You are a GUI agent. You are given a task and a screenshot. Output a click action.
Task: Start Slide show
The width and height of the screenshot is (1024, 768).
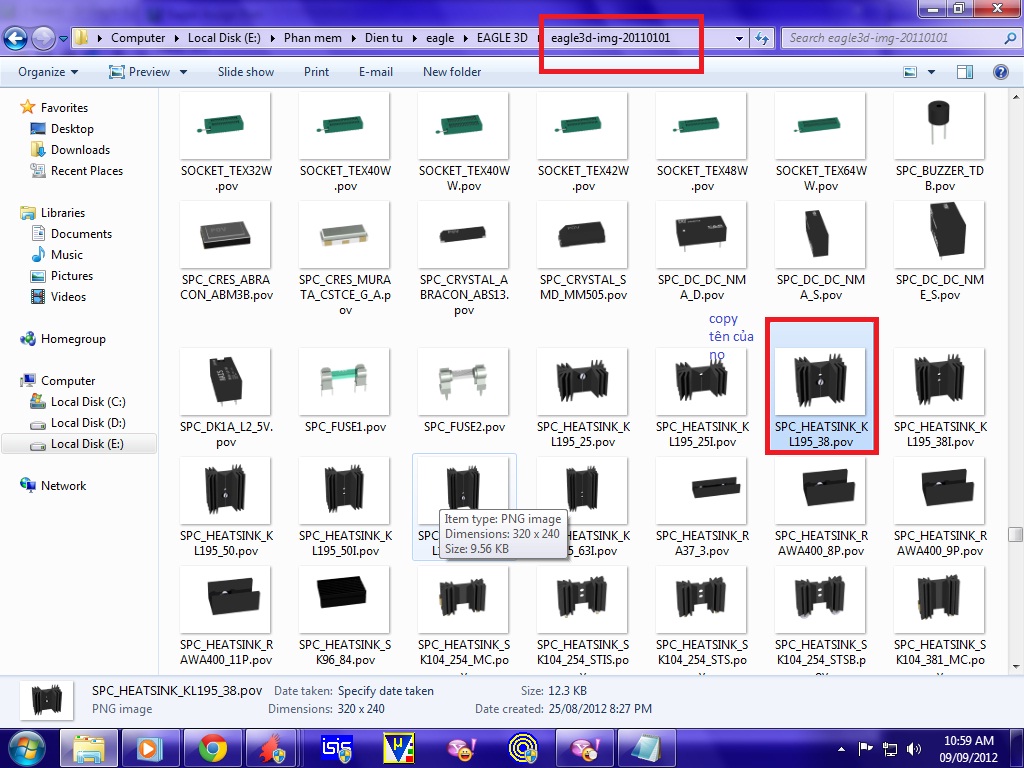click(x=246, y=72)
